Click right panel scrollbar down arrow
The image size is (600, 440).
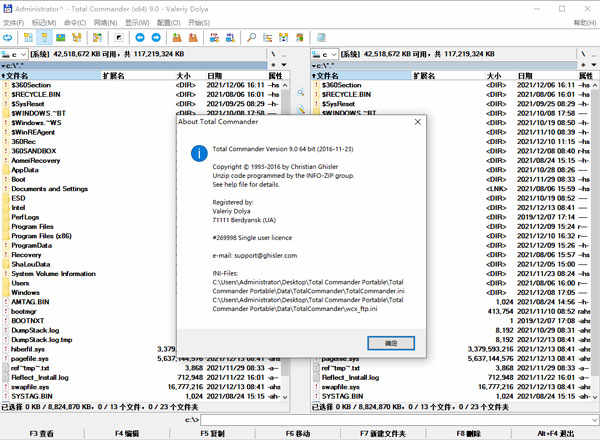pyautogui.click(x=595, y=397)
